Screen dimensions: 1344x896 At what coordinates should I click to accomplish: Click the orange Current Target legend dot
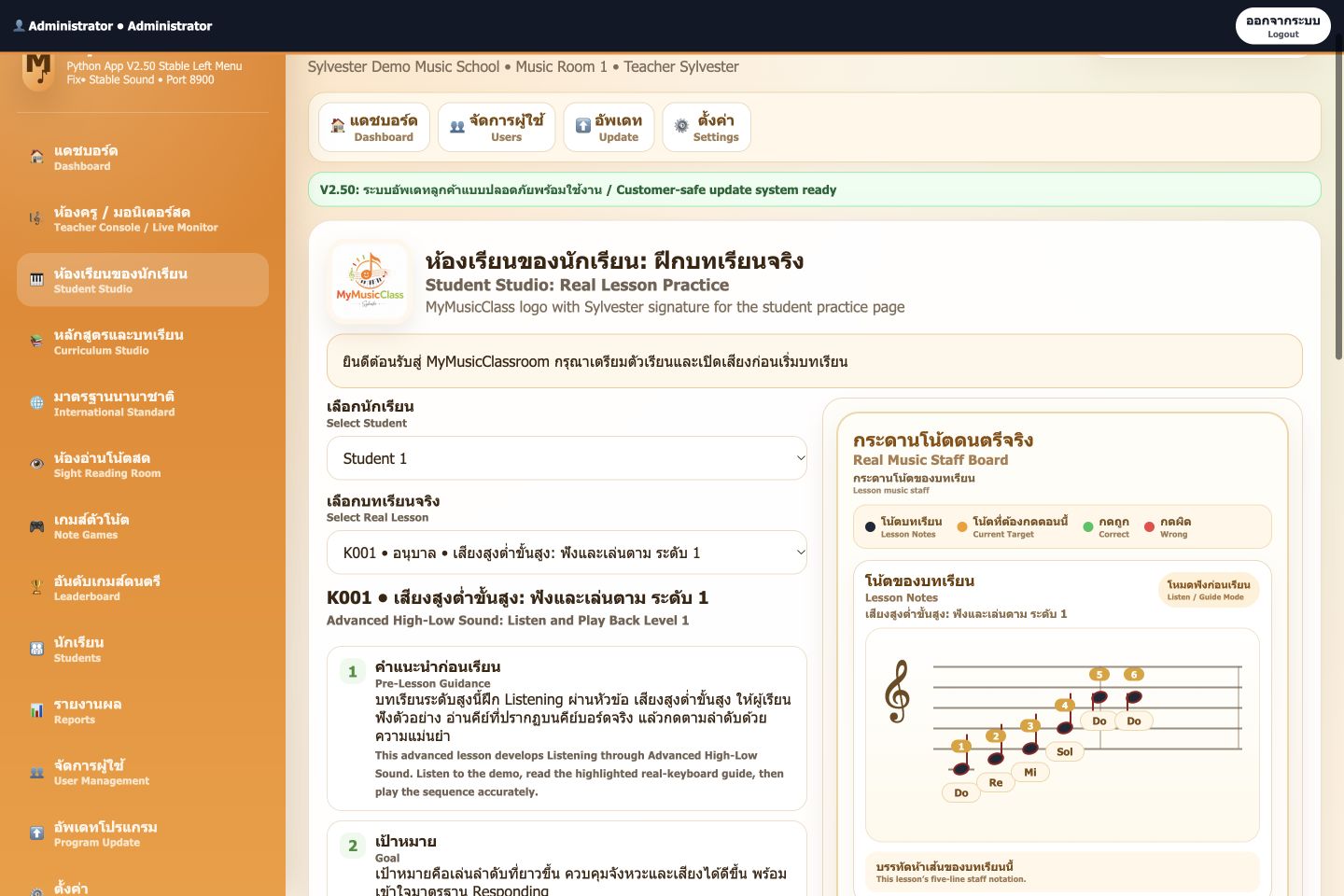point(962,527)
